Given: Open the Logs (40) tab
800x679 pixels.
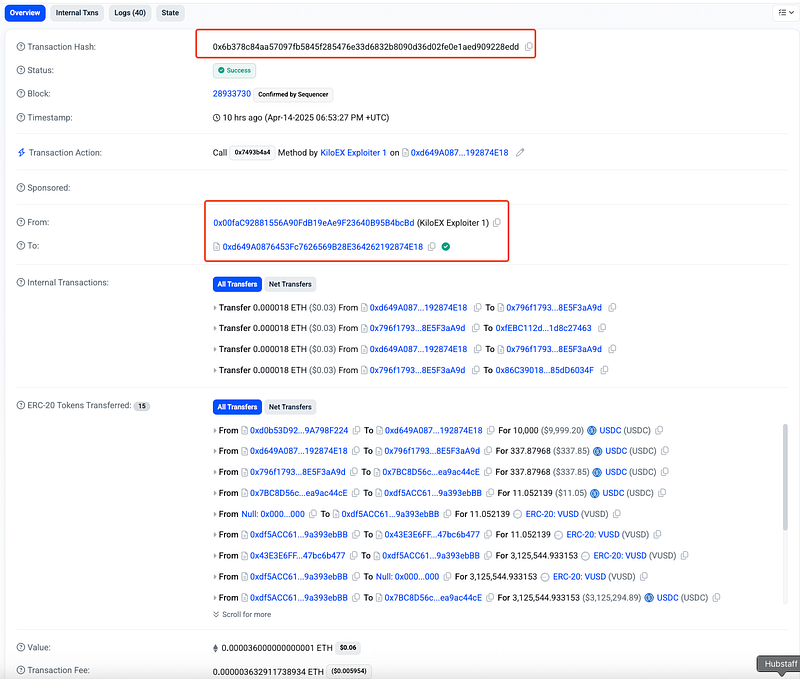Looking at the screenshot, I should coord(129,13).
